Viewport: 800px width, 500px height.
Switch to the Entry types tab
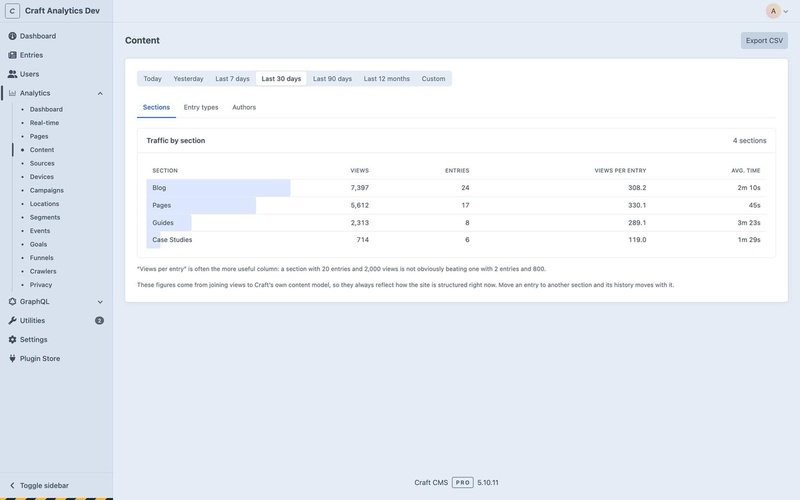pos(201,107)
